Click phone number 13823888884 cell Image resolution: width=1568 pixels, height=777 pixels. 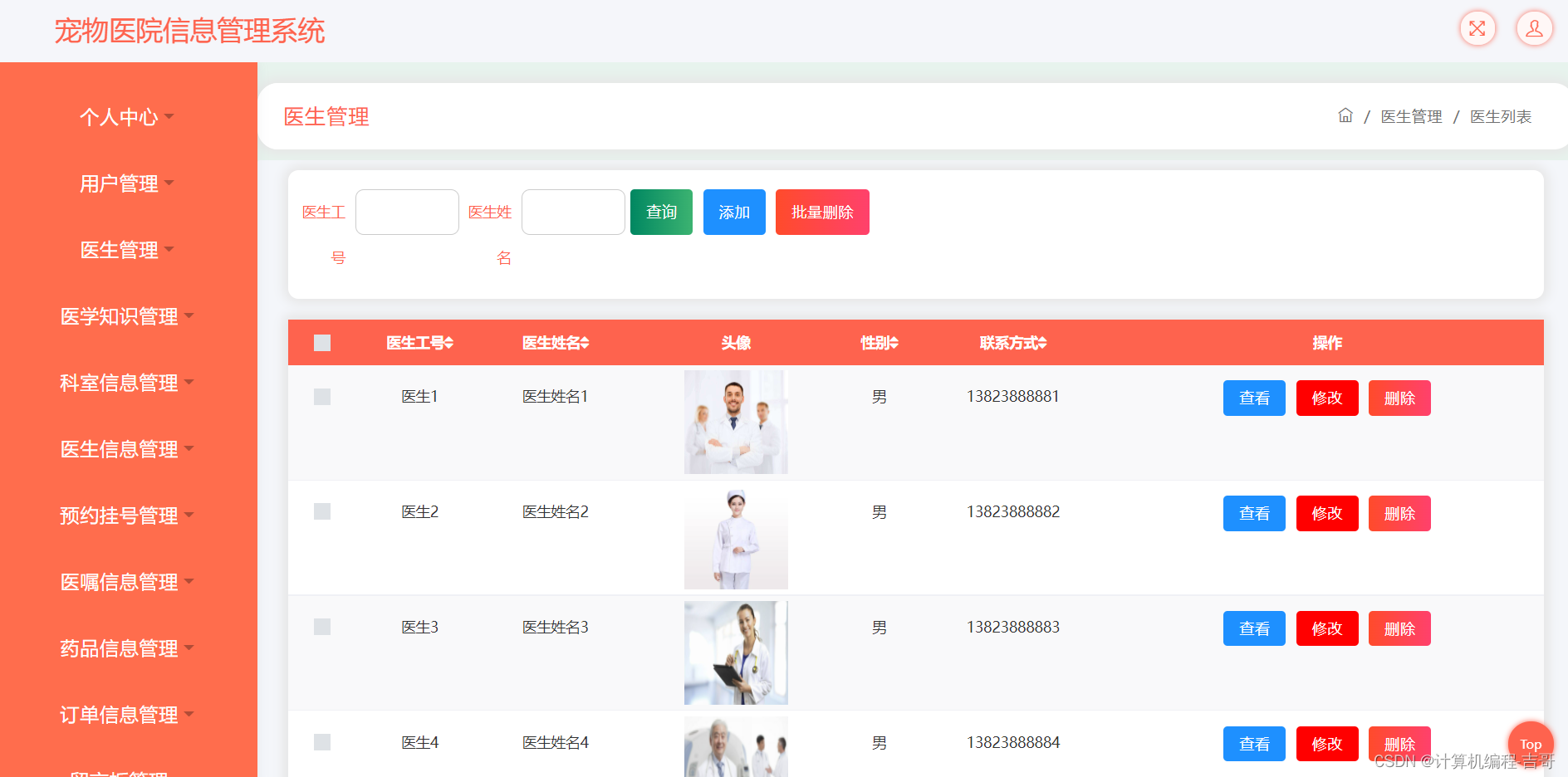pos(1013,742)
